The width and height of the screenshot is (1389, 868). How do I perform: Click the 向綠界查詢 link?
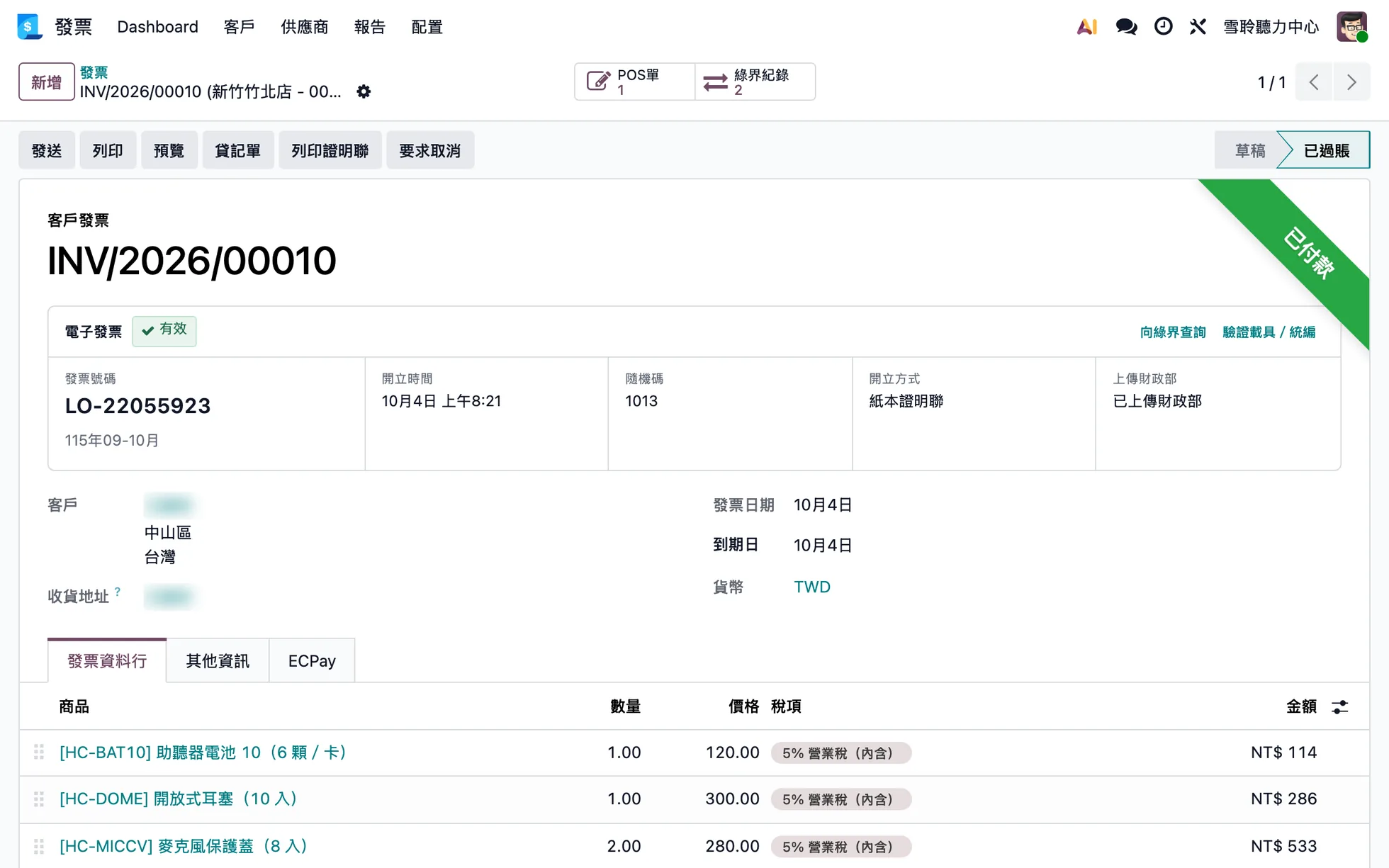point(1173,332)
